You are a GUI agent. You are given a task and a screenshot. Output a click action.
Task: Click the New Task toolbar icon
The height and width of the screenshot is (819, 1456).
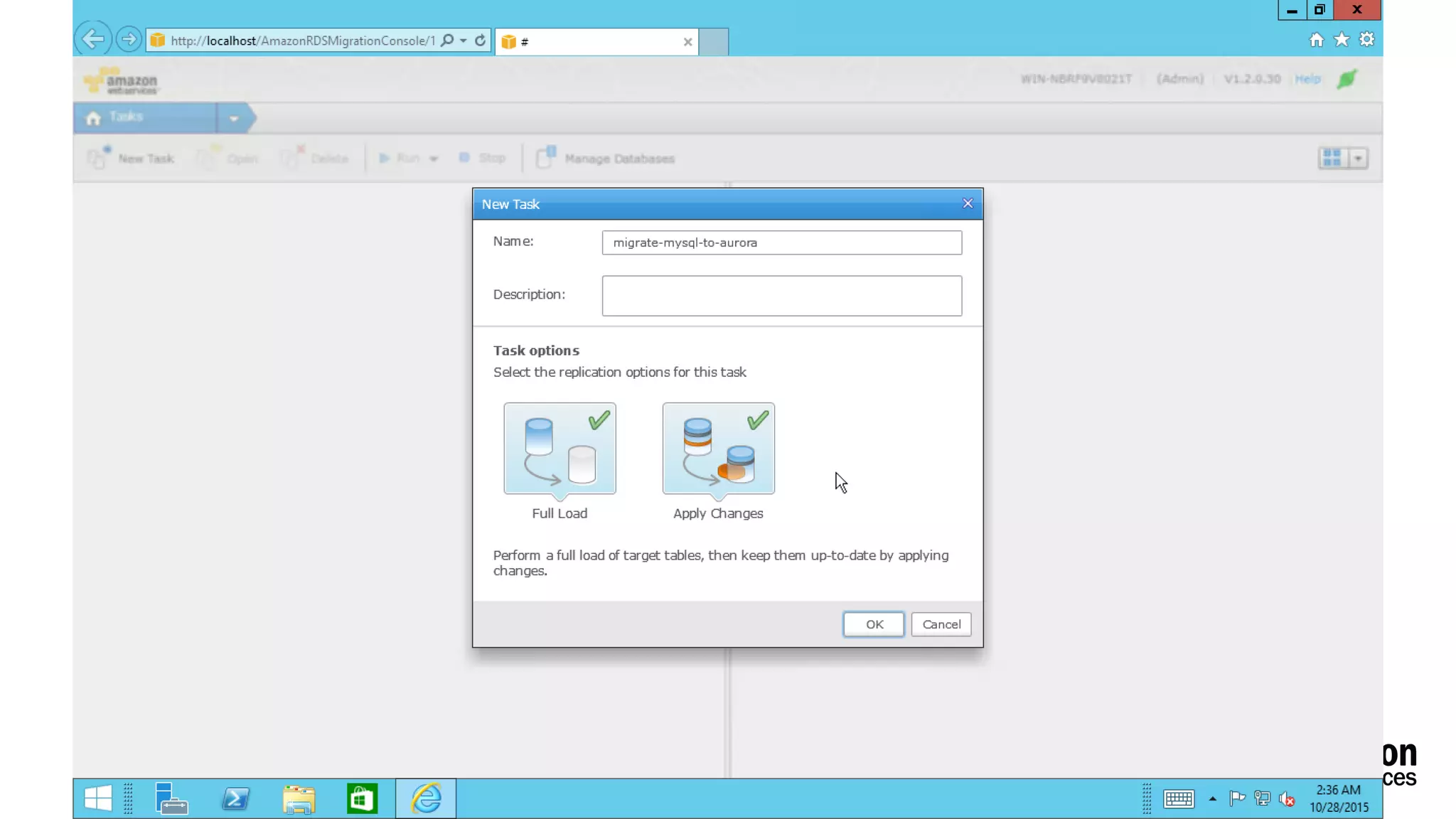(x=98, y=158)
